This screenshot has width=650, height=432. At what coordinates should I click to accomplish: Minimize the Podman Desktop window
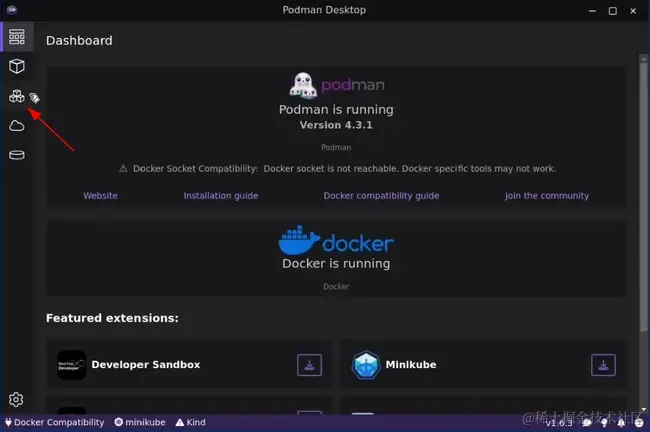coord(592,11)
